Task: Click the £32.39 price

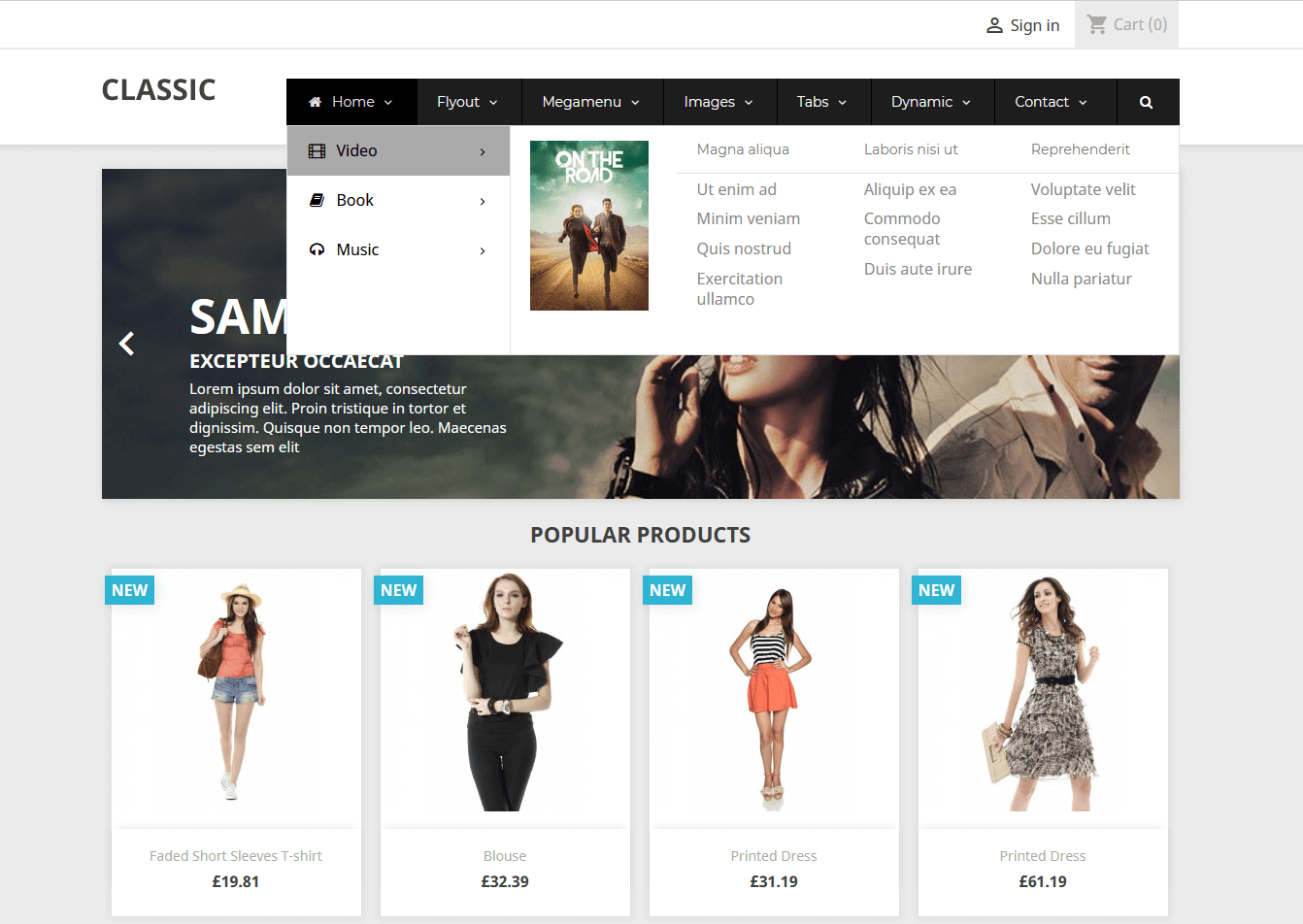Action: (505, 881)
